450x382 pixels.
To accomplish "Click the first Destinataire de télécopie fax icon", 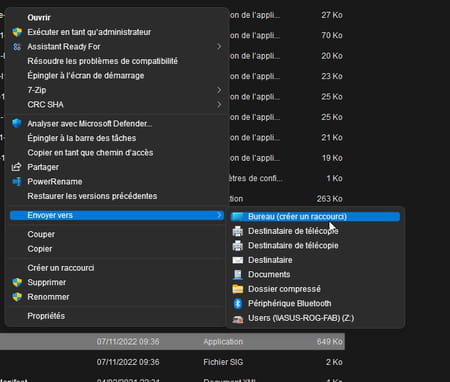I will pos(238,231).
